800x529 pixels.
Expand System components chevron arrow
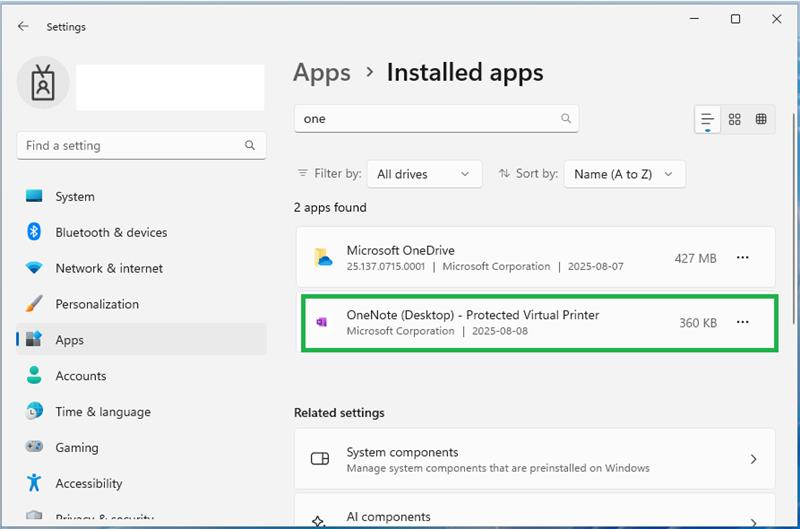pyautogui.click(x=754, y=459)
